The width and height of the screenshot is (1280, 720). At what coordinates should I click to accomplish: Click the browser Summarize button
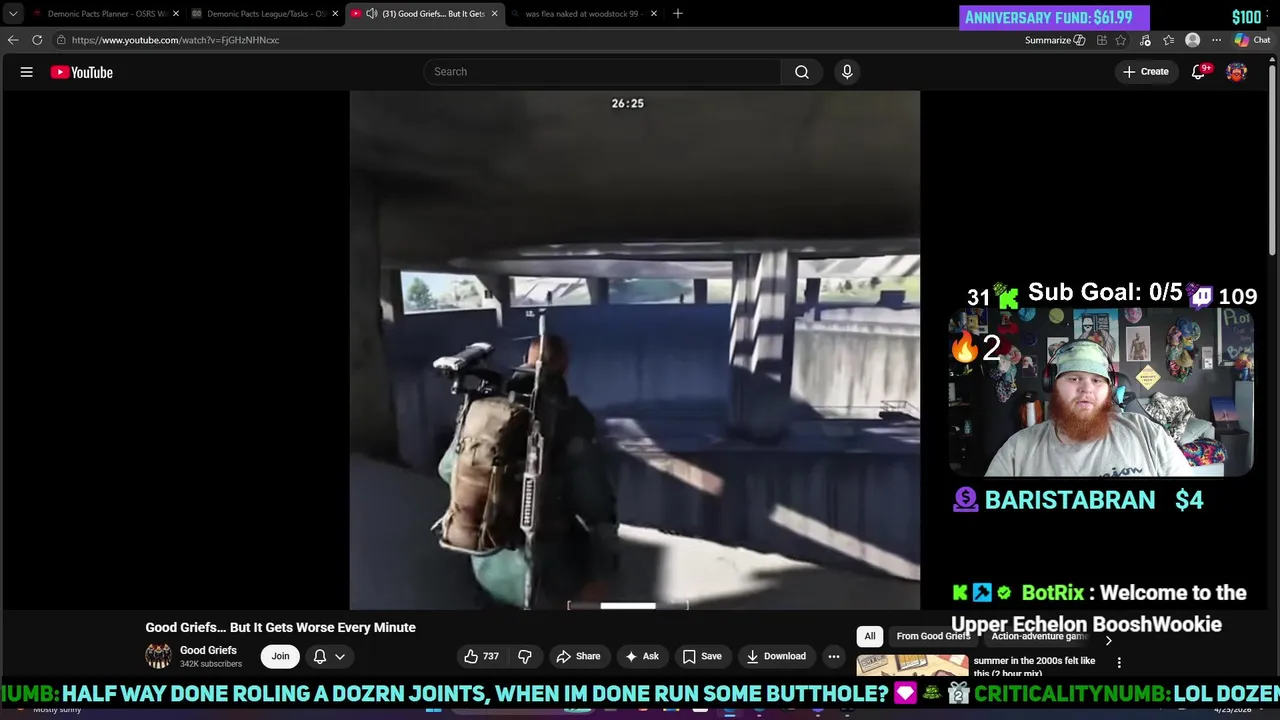click(1055, 40)
